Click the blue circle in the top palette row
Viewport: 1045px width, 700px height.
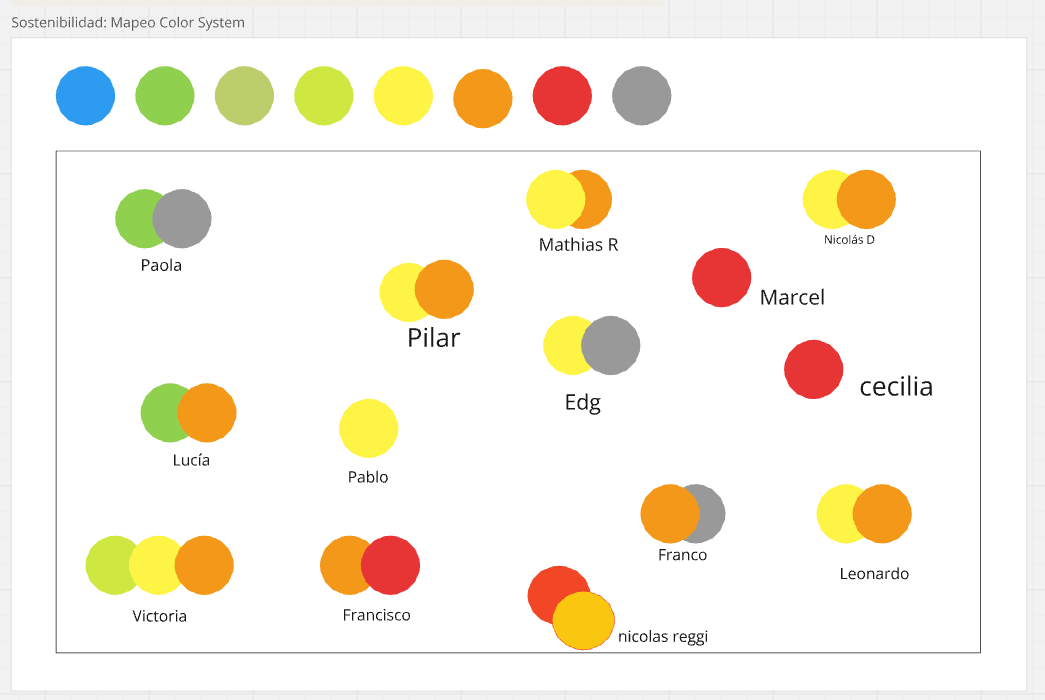(x=85, y=96)
